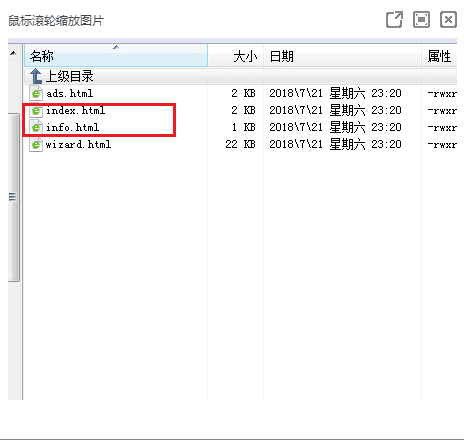
Task: Select the wizard.html file name
Action: pyautogui.click(x=78, y=144)
